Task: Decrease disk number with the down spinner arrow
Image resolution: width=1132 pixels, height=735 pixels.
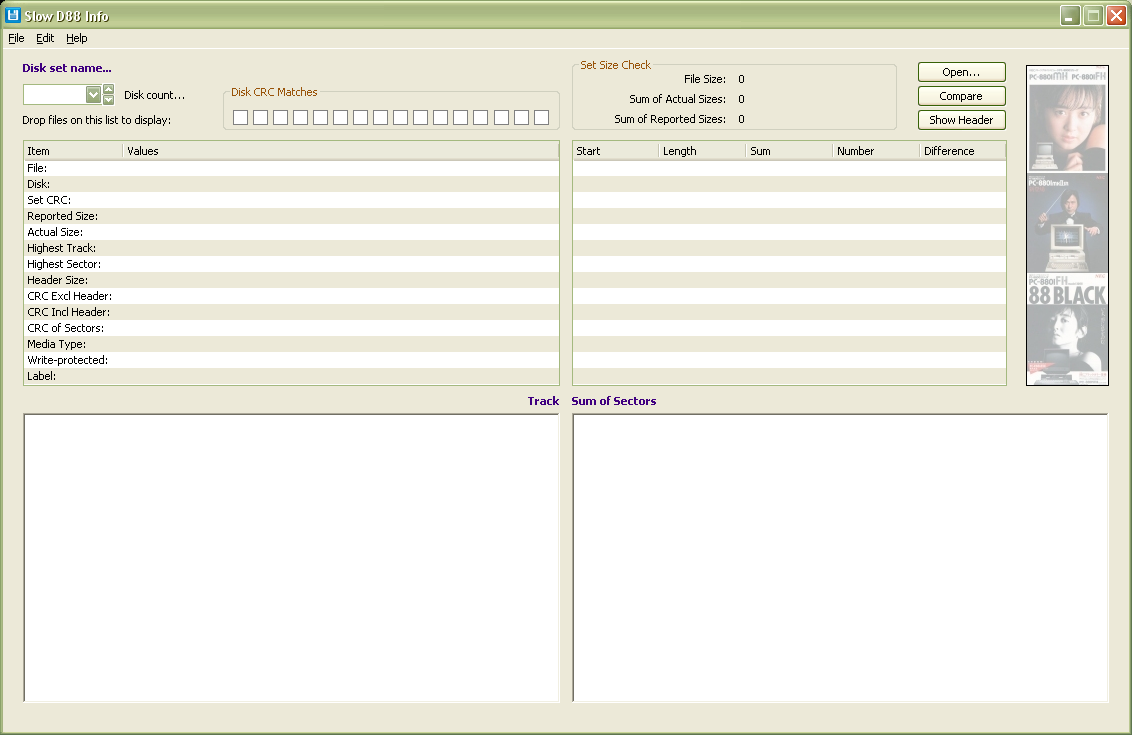Action: [109, 100]
